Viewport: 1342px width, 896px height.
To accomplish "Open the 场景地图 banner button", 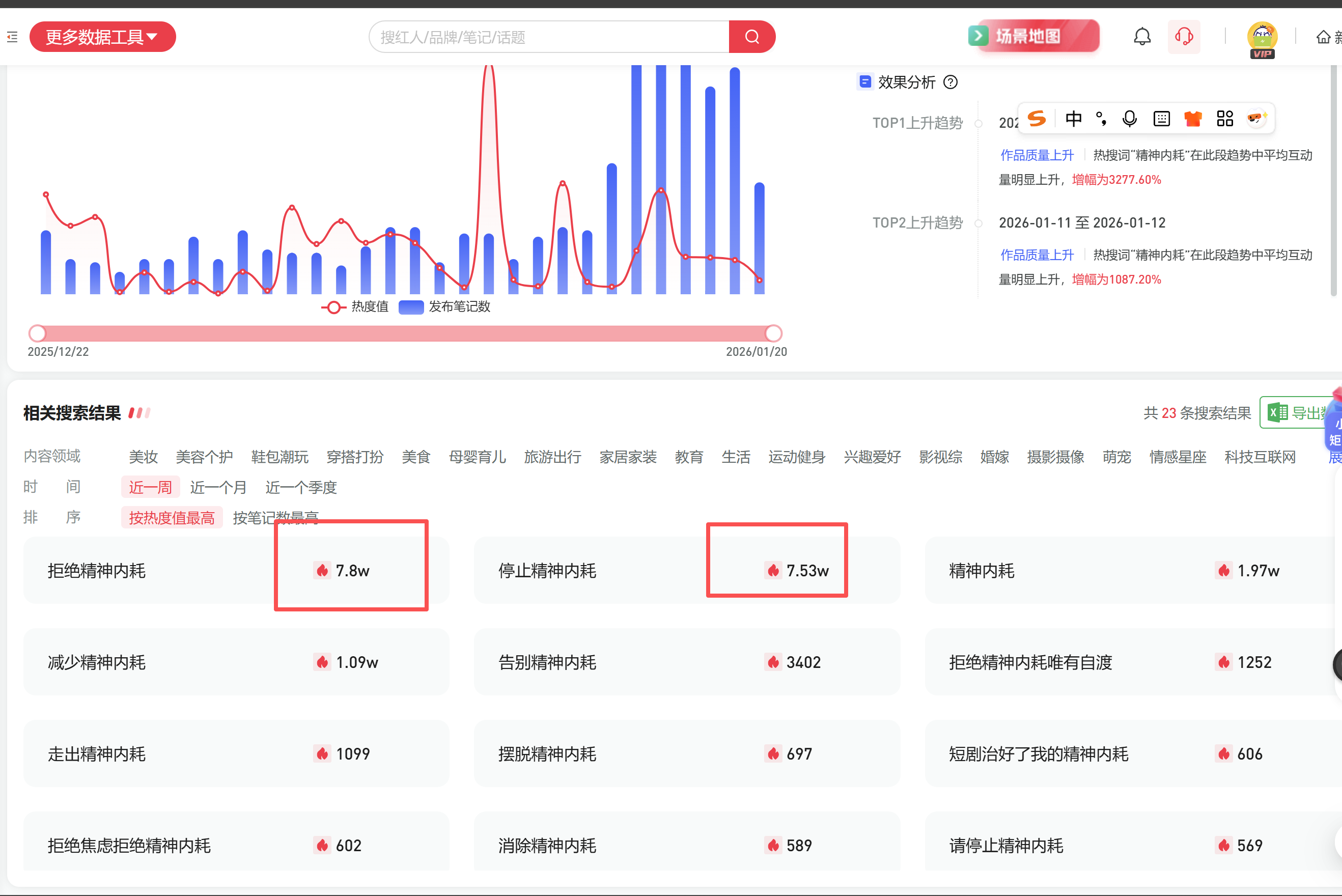I will click(1033, 36).
